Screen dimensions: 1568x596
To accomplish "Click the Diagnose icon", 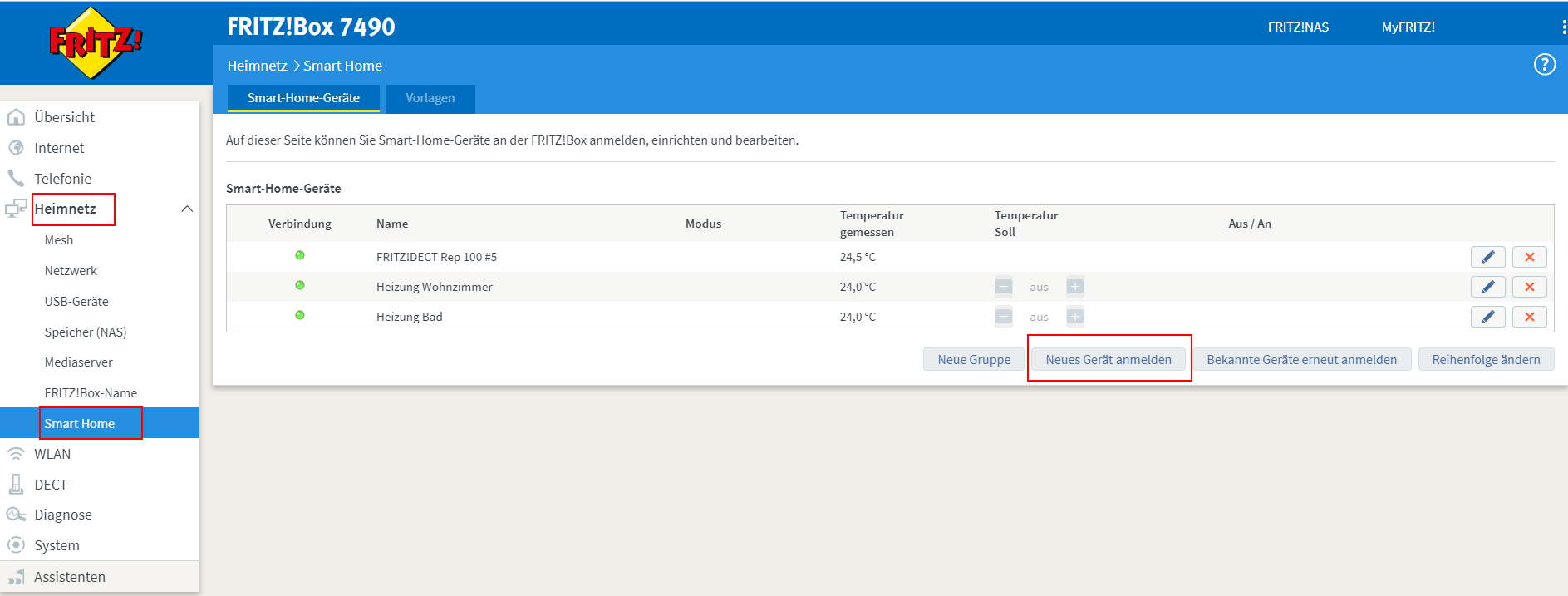I will click(x=16, y=515).
